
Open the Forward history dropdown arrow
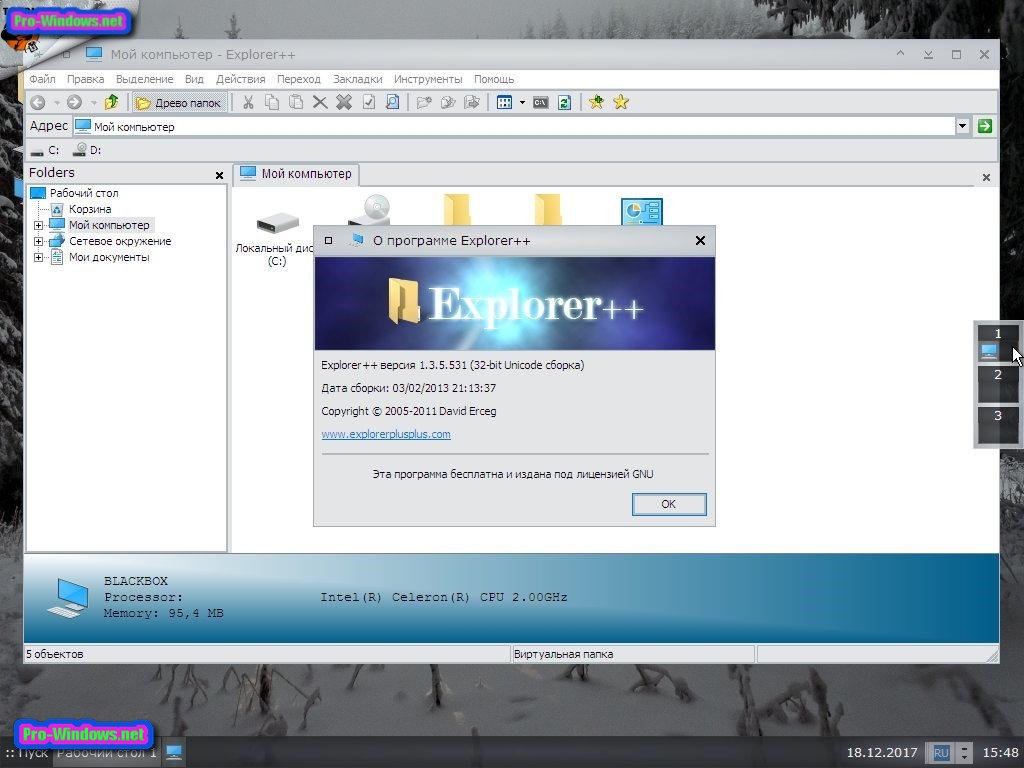(93, 103)
